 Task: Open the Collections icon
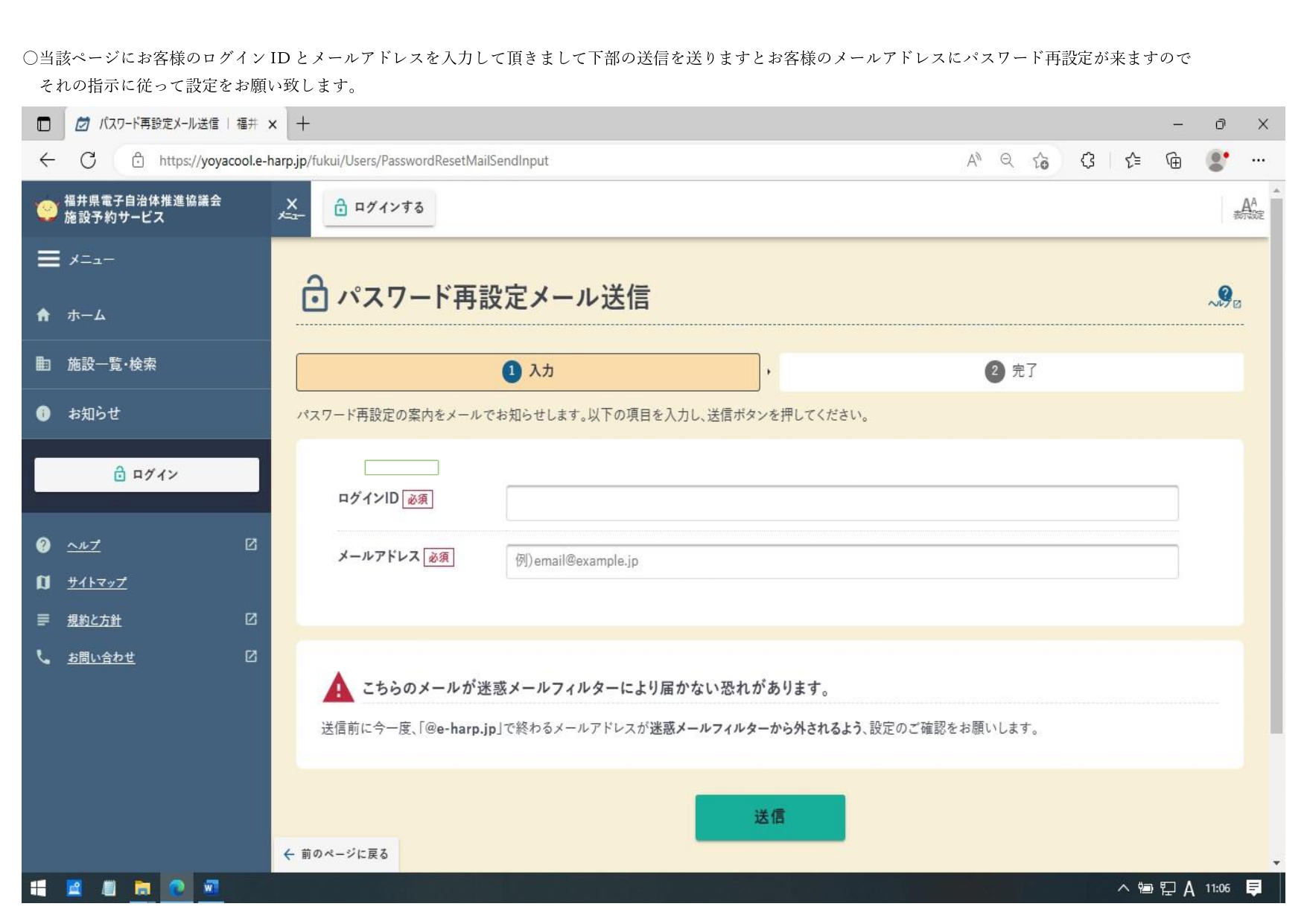(x=1174, y=160)
